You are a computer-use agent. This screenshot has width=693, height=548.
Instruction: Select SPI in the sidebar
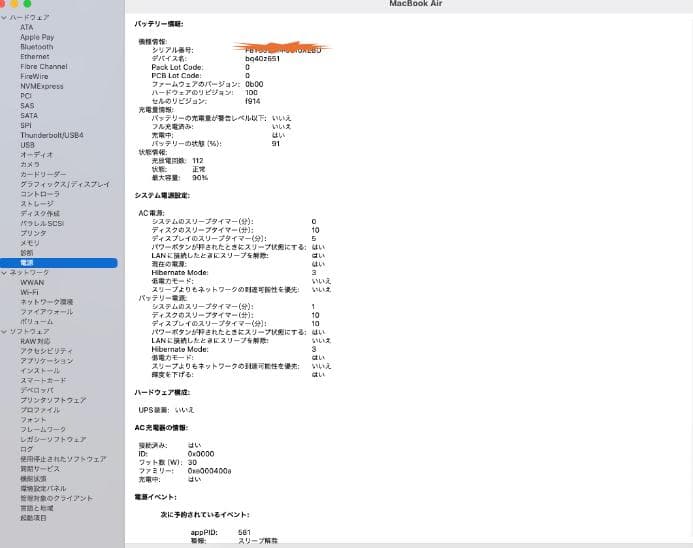pyautogui.click(x=26, y=126)
